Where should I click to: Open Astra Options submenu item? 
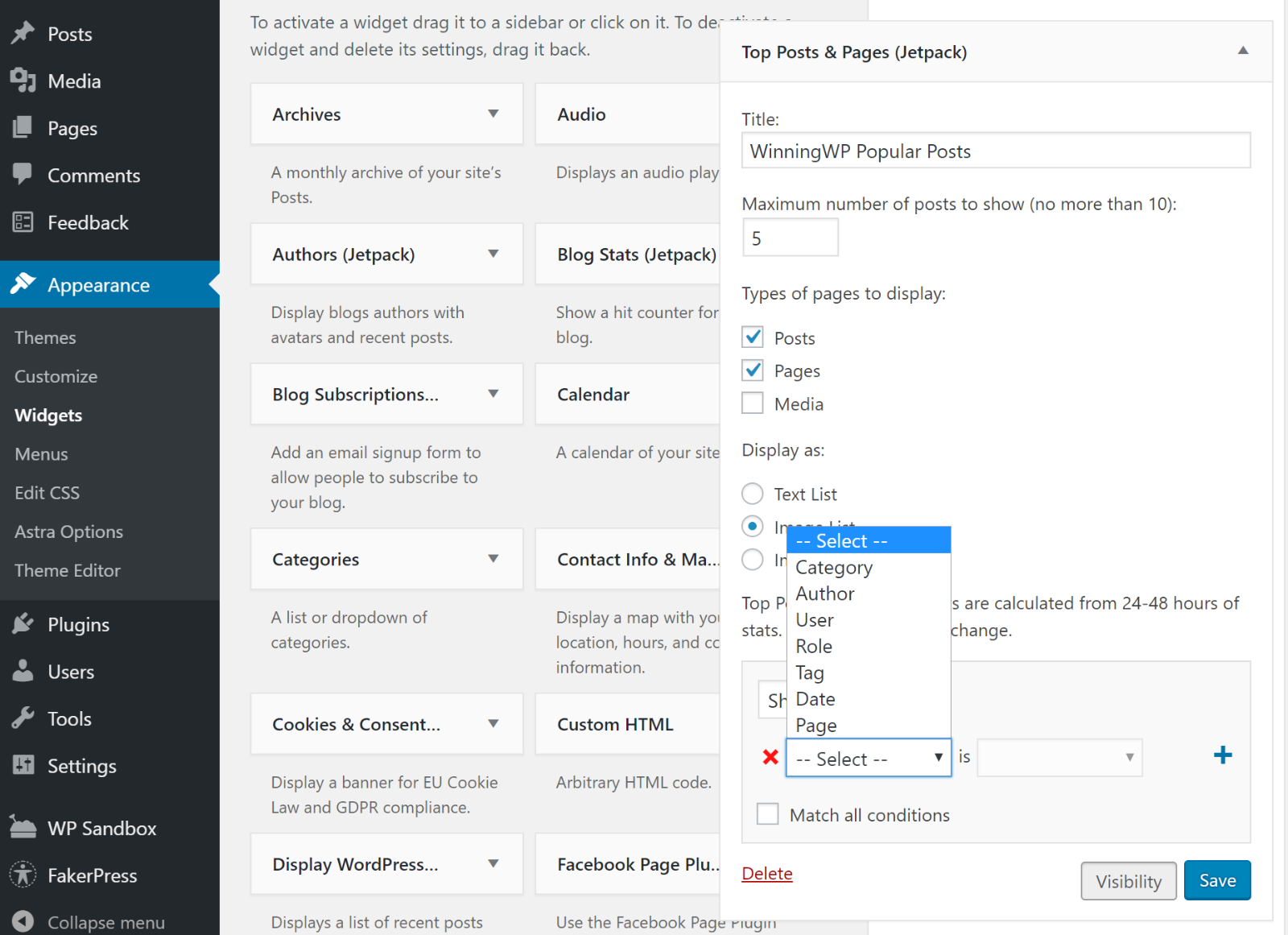coord(68,532)
